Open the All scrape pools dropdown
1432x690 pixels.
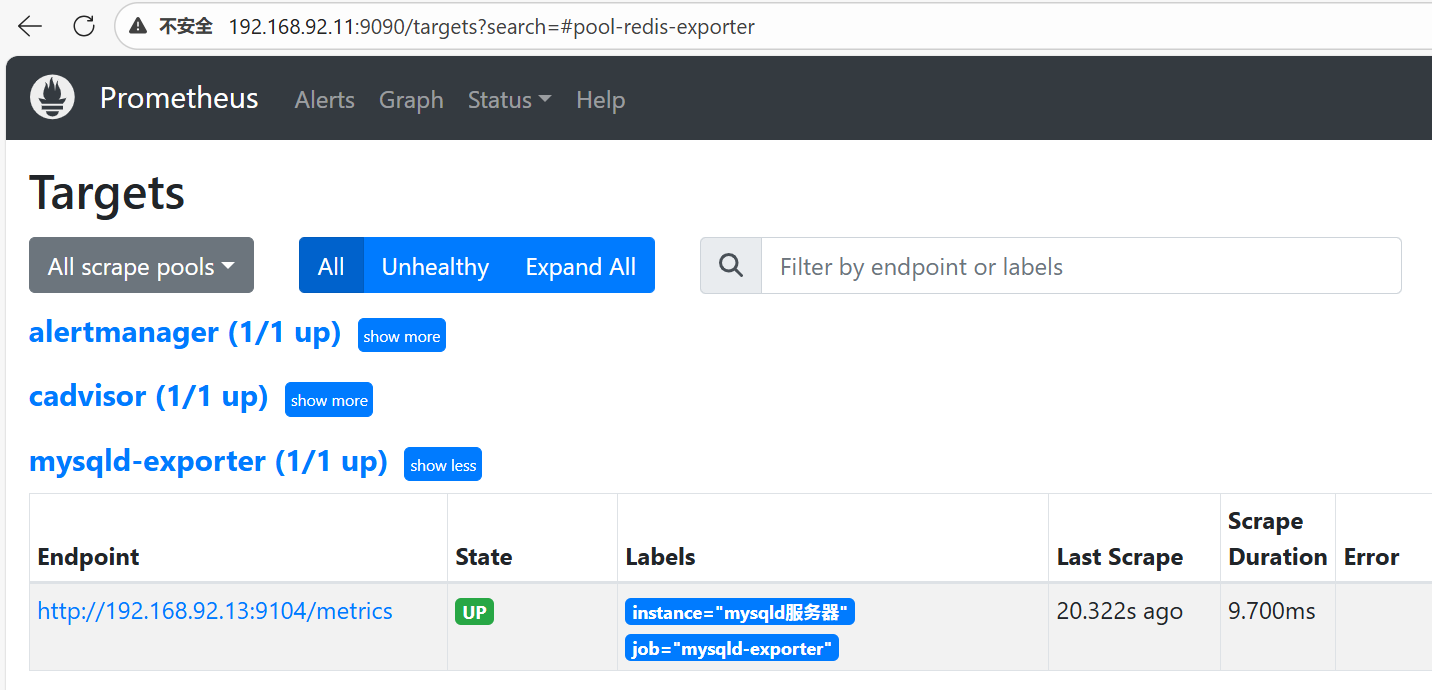coord(141,265)
